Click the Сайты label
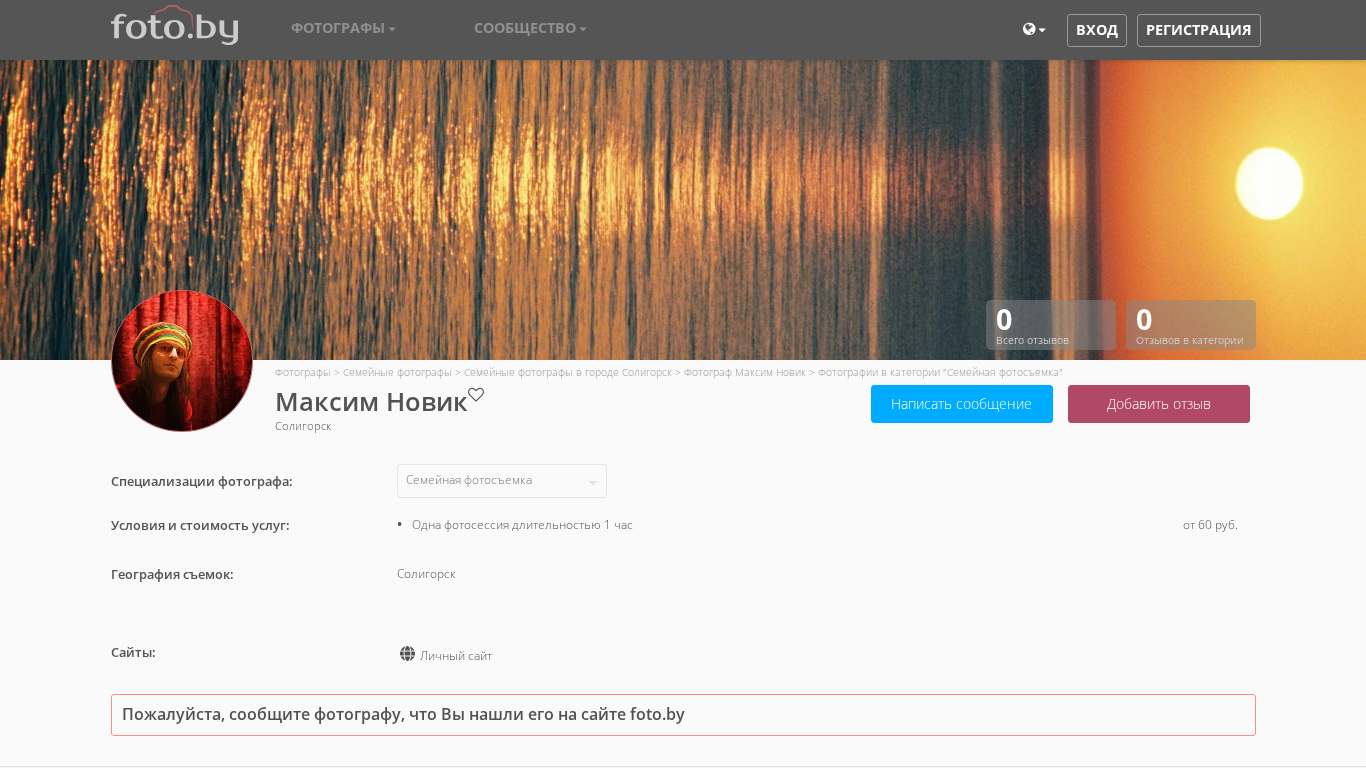The image size is (1366, 768). (x=133, y=652)
